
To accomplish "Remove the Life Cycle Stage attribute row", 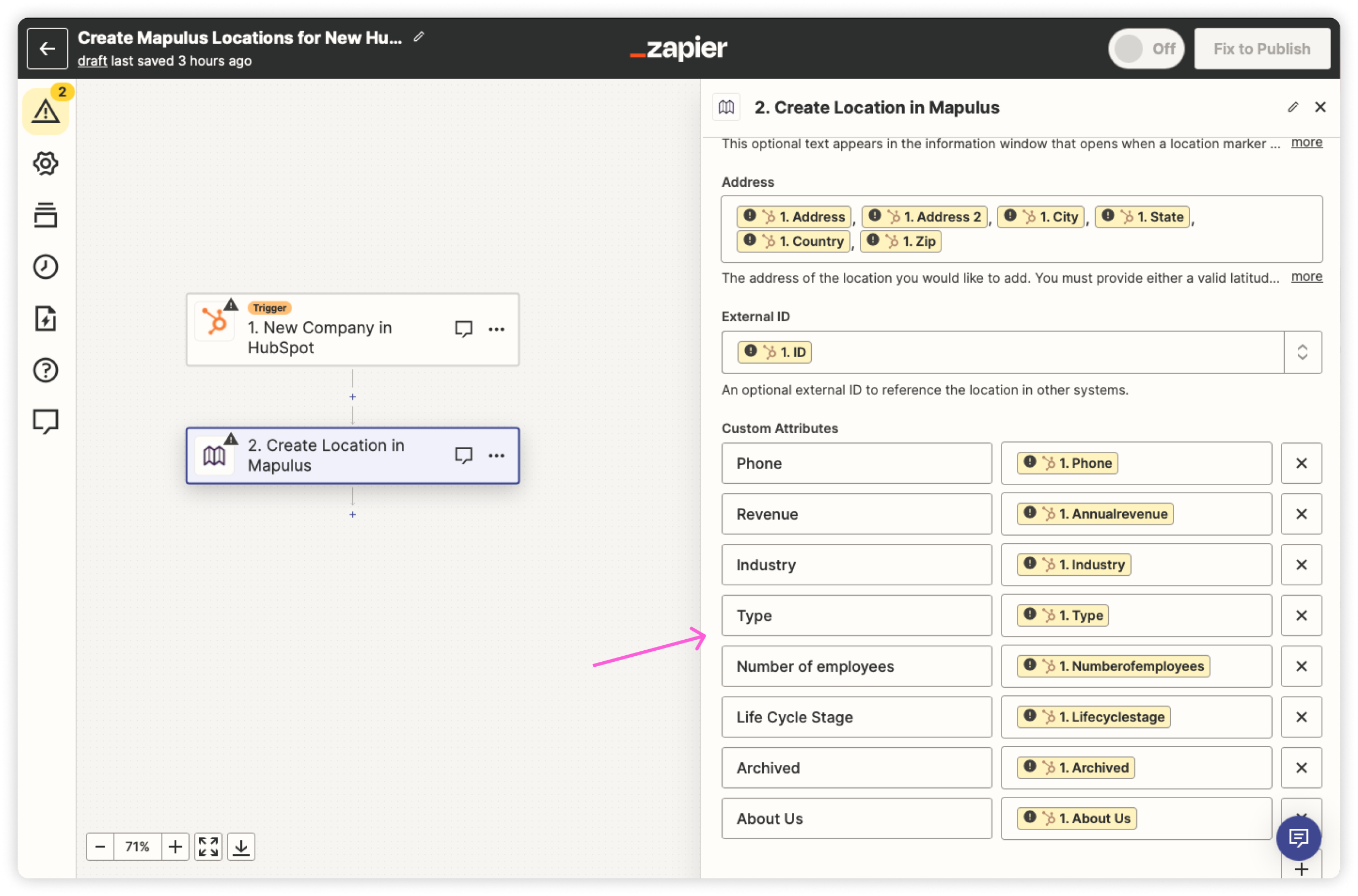I will 1301,717.
